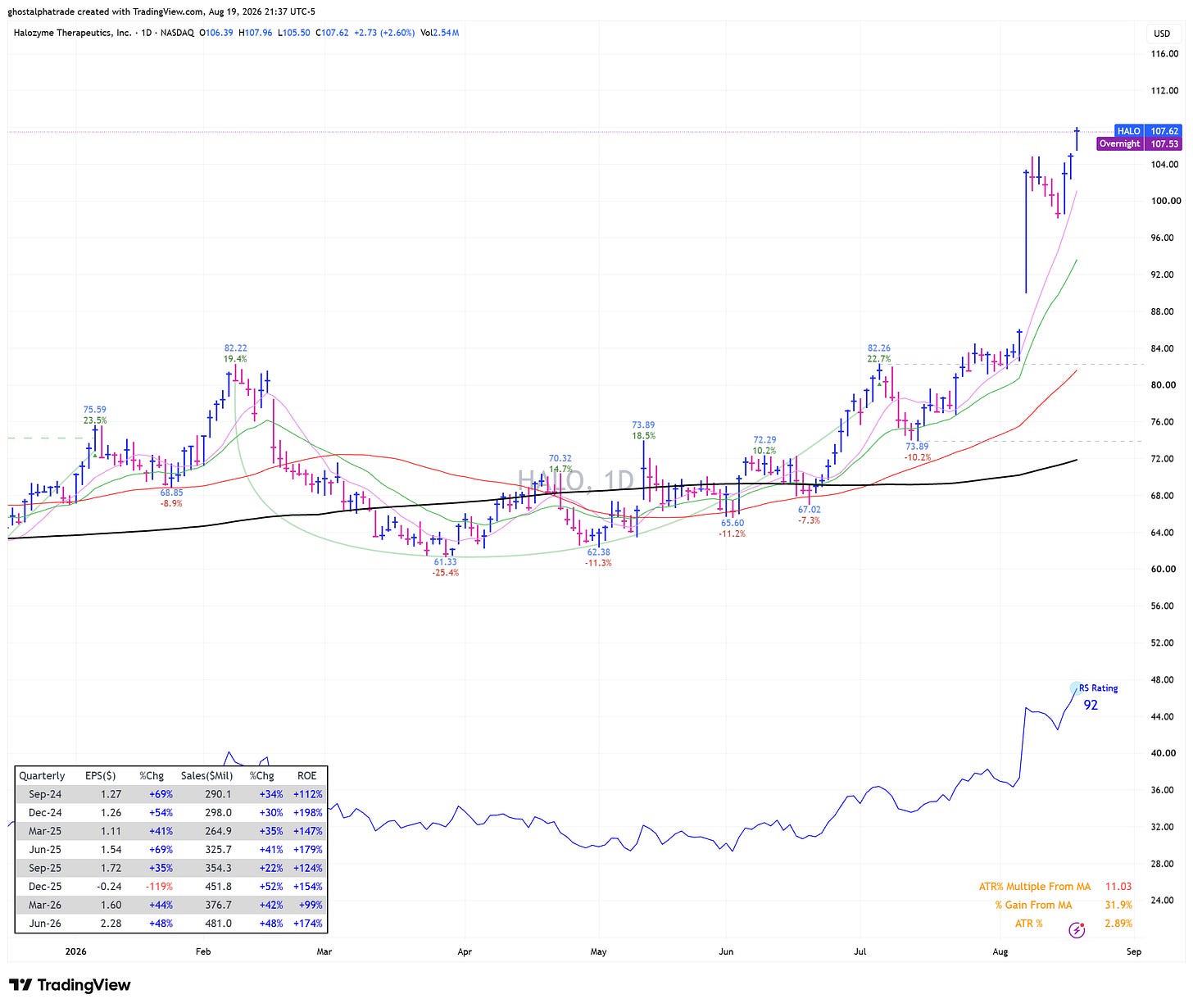Viewport: 1193px width, 1008px height.
Task: Click the +174% ROE value
Action: tap(308, 923)
